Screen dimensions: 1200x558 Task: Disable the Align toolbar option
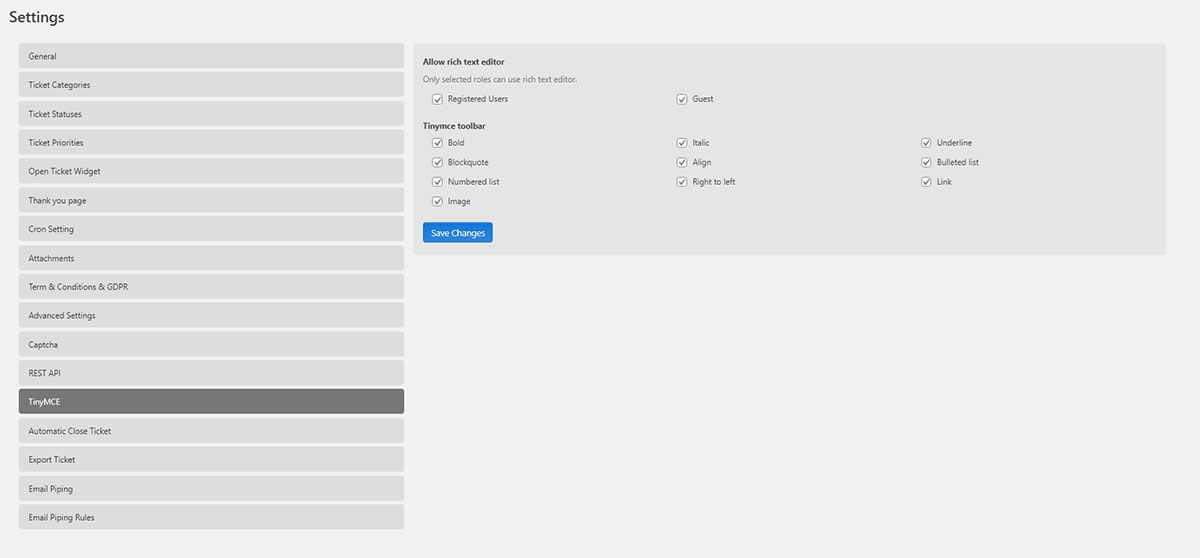click(x=682, y=162)
